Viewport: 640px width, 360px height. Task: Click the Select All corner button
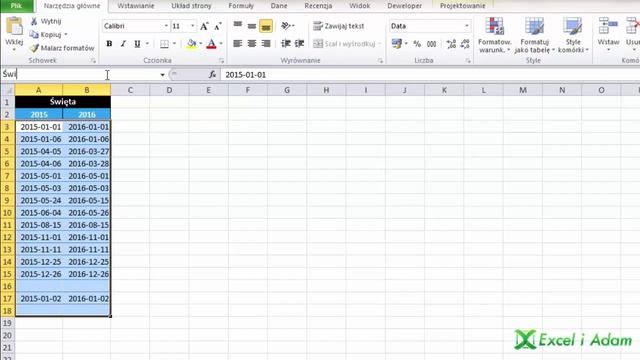coord(7,90)
